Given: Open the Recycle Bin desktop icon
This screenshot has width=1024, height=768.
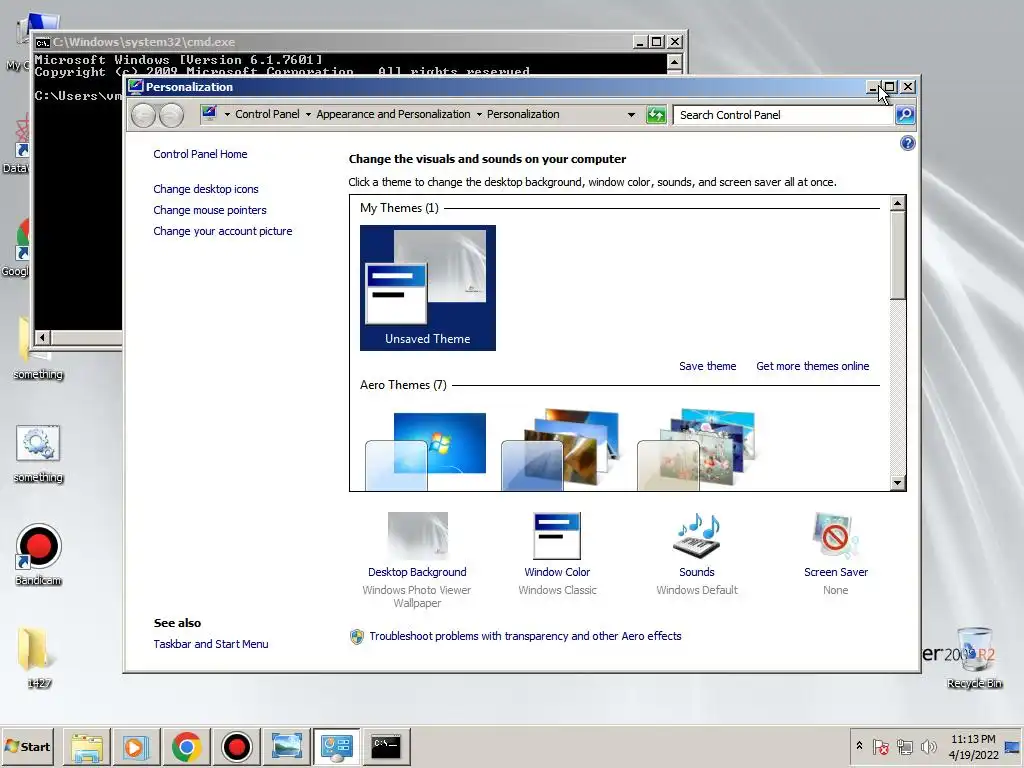Looking at the screenshot, I should coord(974,657).
